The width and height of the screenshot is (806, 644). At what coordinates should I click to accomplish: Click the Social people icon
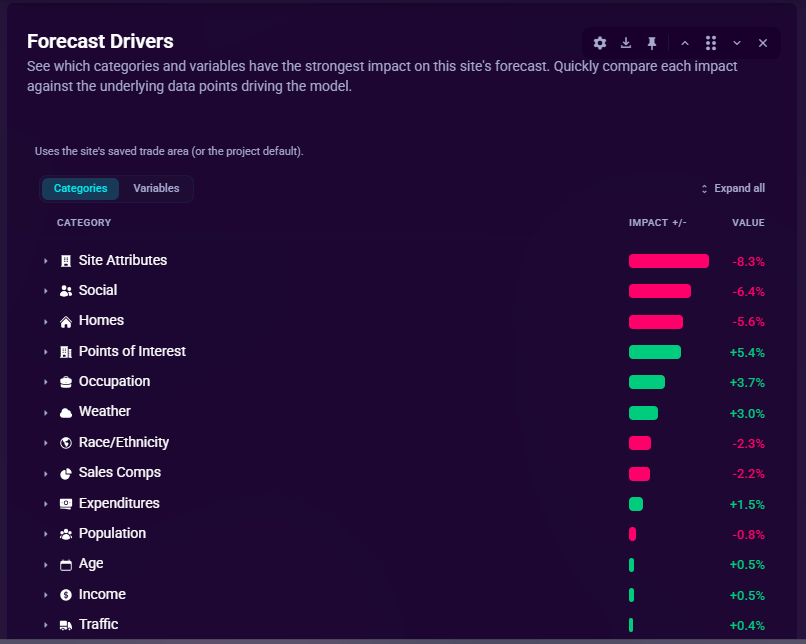66,291
